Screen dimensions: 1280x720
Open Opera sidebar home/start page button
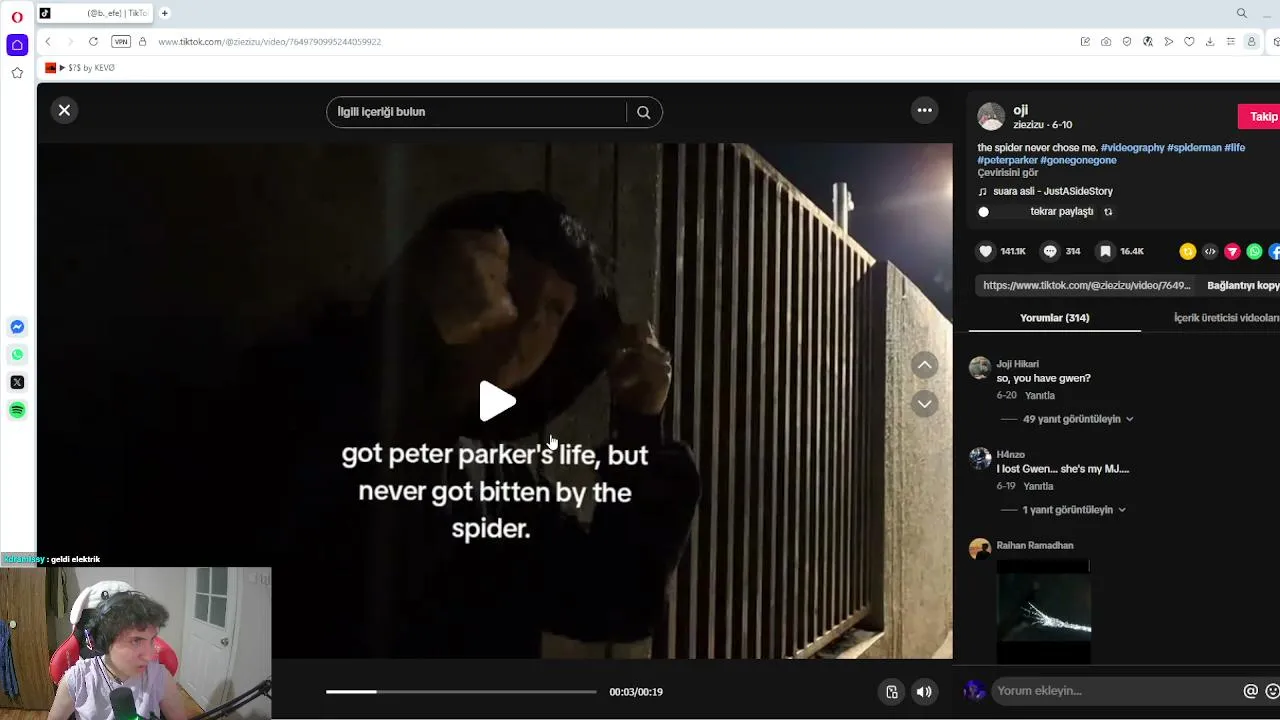click(17, 45)
